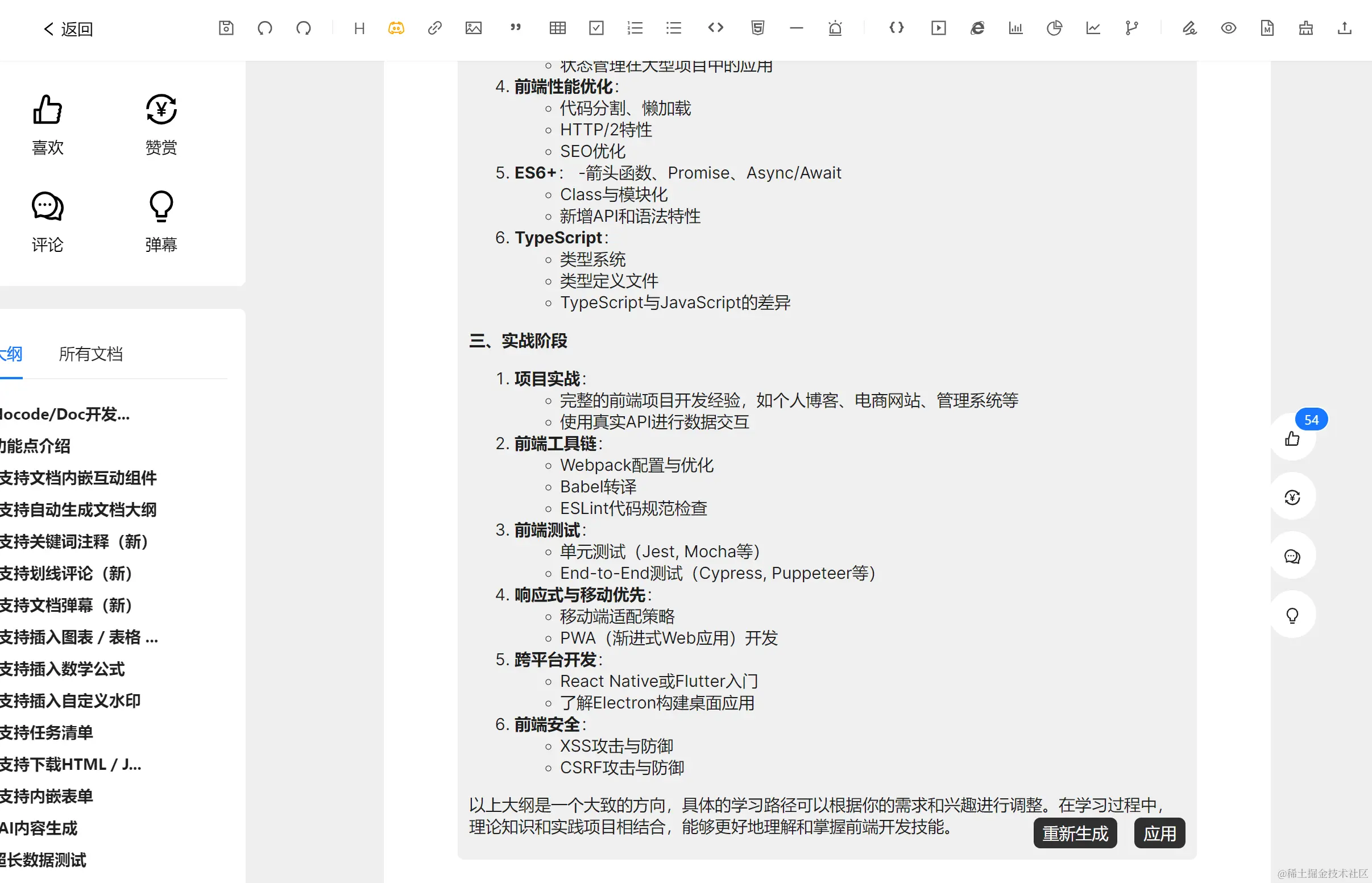Insert a table using the table icon
Viewport: 1372px width, 883px height.
coord(557,27)
